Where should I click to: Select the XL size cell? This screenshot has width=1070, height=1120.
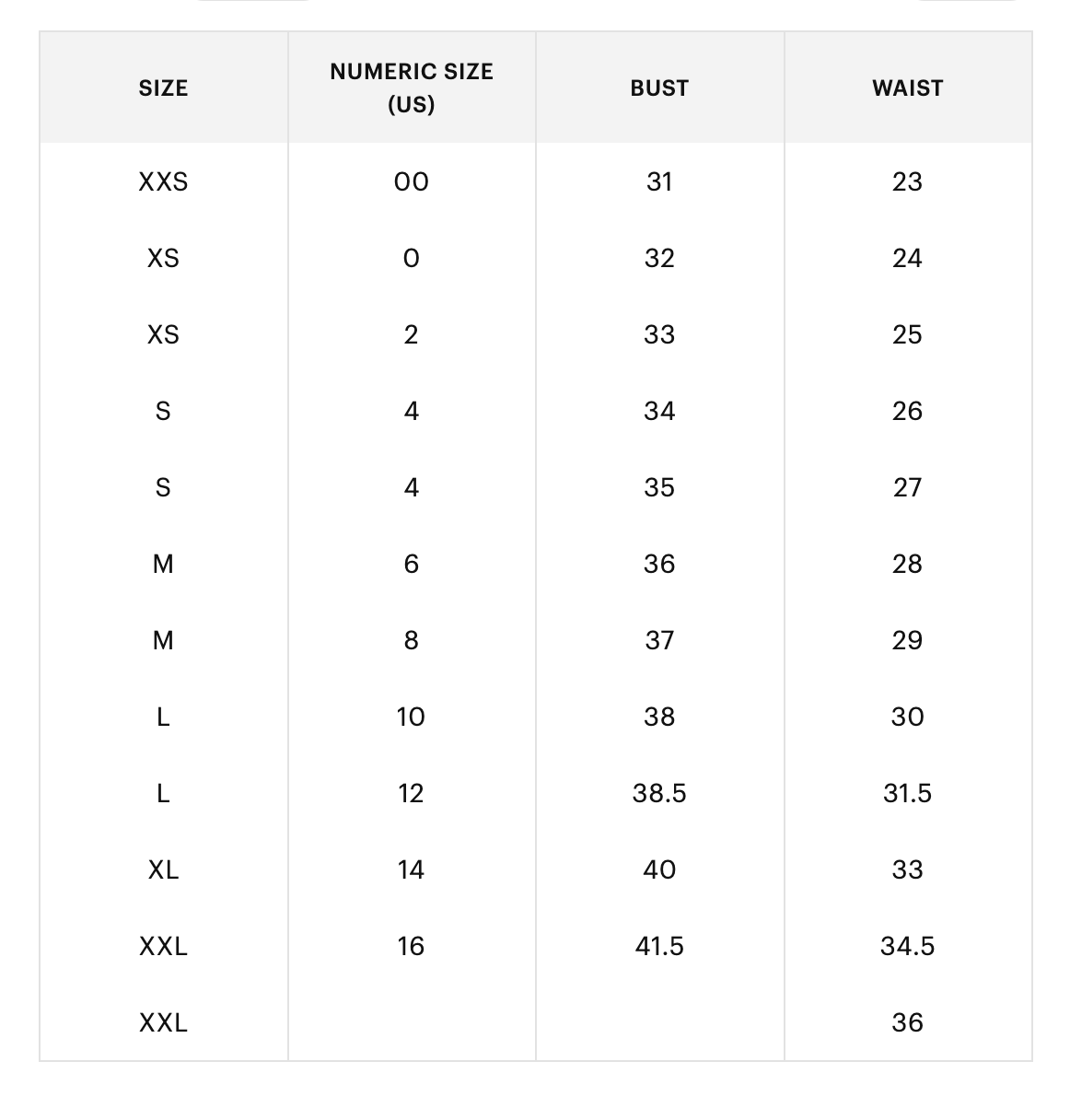163,869
